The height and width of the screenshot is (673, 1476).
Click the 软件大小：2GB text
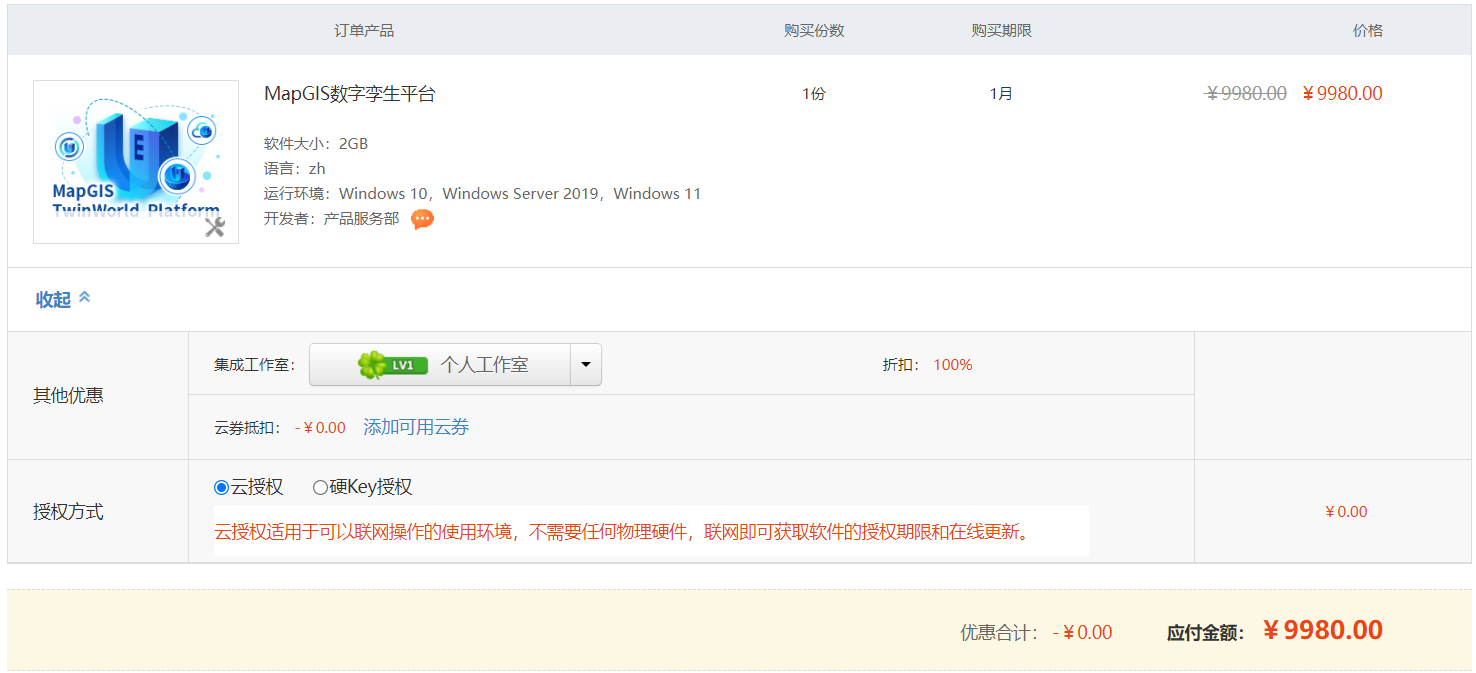(316, 144)
